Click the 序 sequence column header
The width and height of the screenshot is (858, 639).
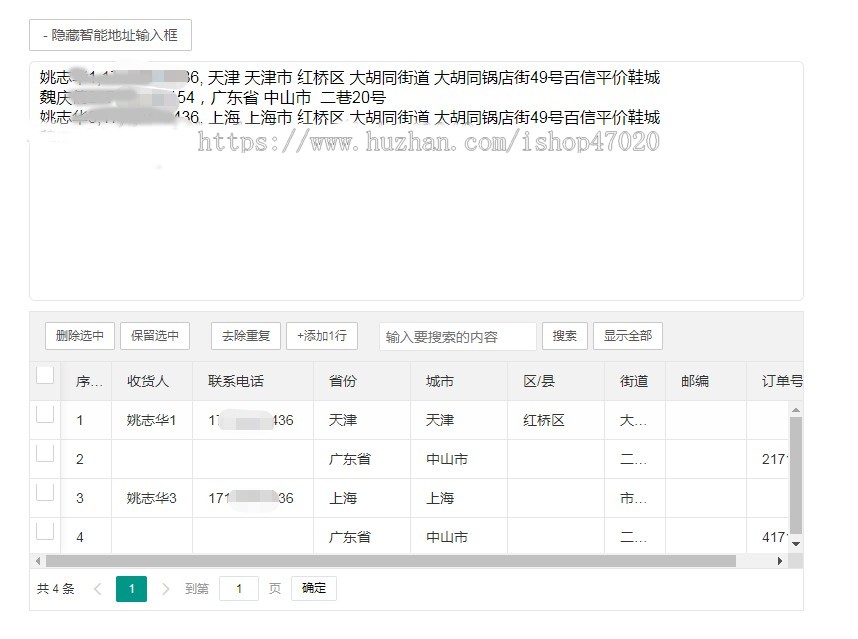(x=86, y=381)
